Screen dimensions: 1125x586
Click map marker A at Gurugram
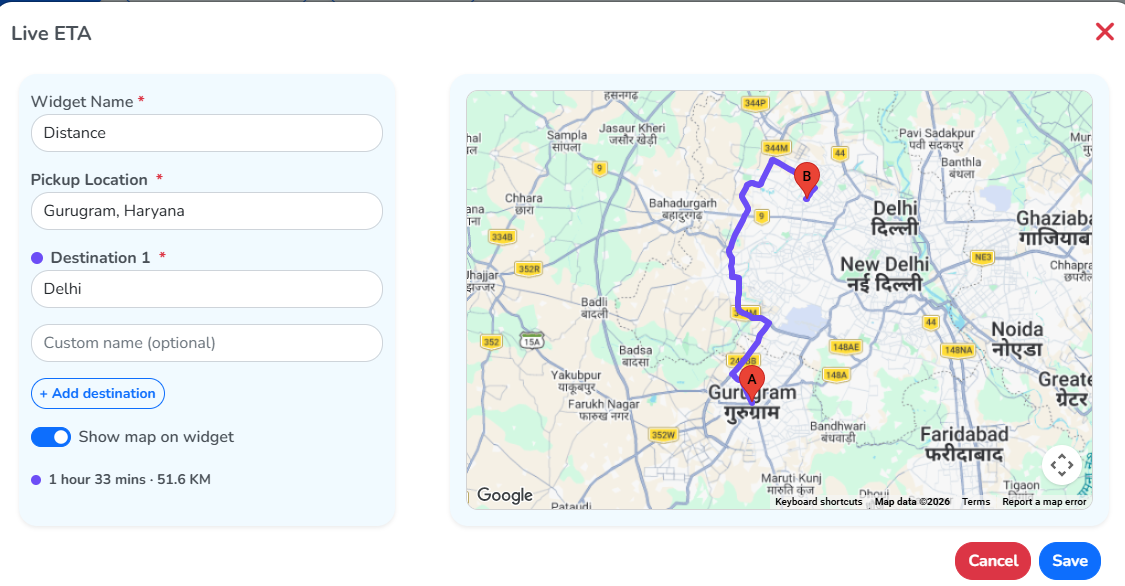(752, 384)
